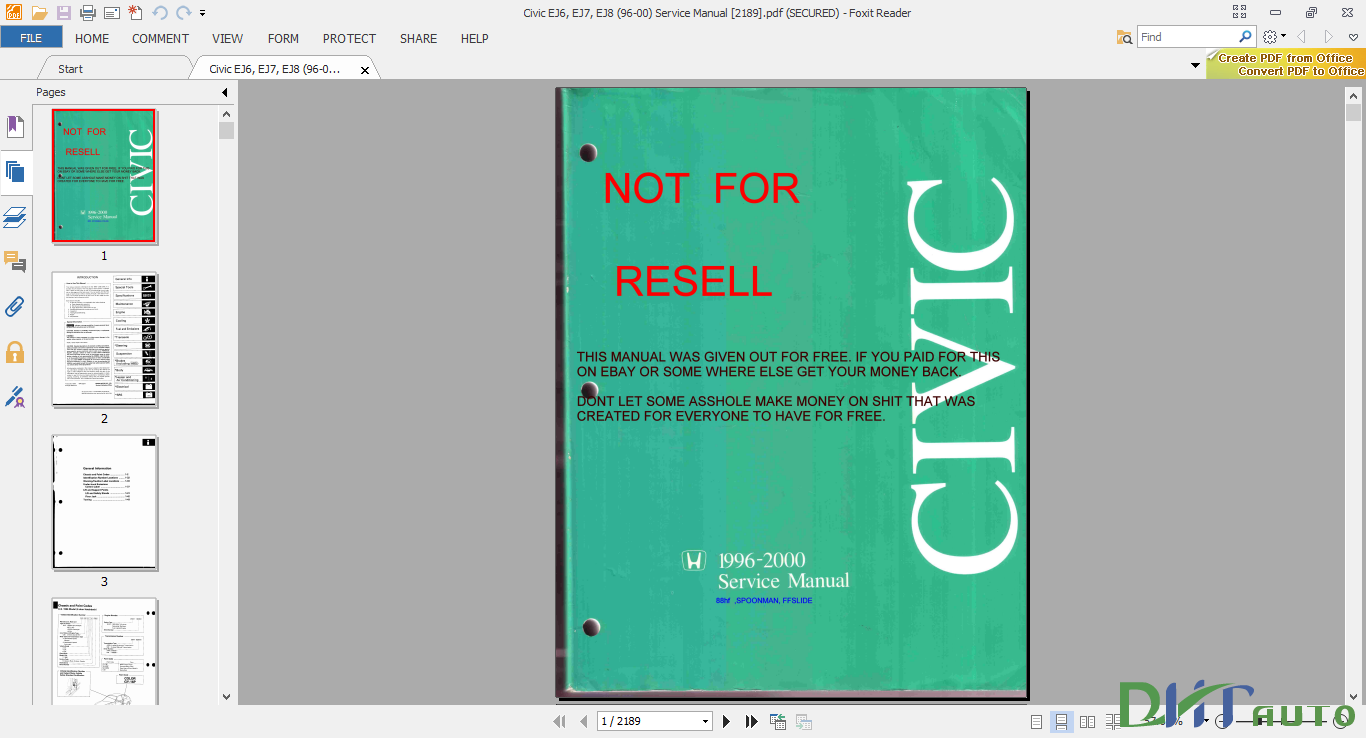Click the Create PDF from Office banner

click(x=1285, y=65)
